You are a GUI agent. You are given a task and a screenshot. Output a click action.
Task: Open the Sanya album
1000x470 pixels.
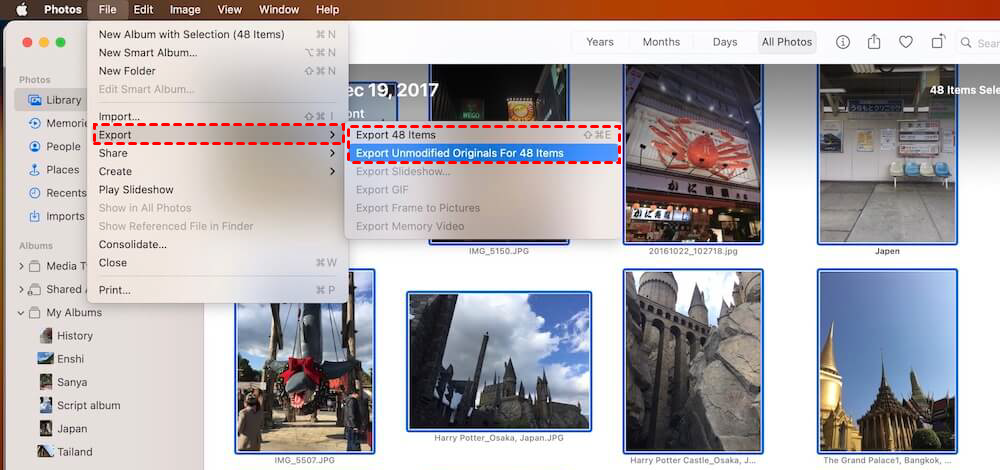click(x=62, y=382)
